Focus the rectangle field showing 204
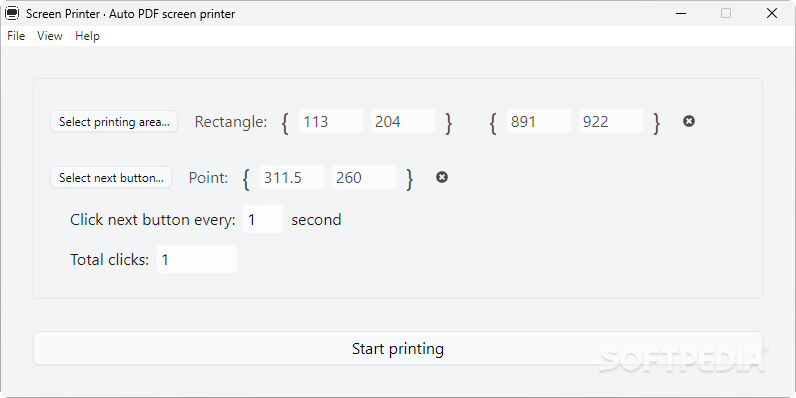This screenshot has height=398, width=796. (403, 121)
